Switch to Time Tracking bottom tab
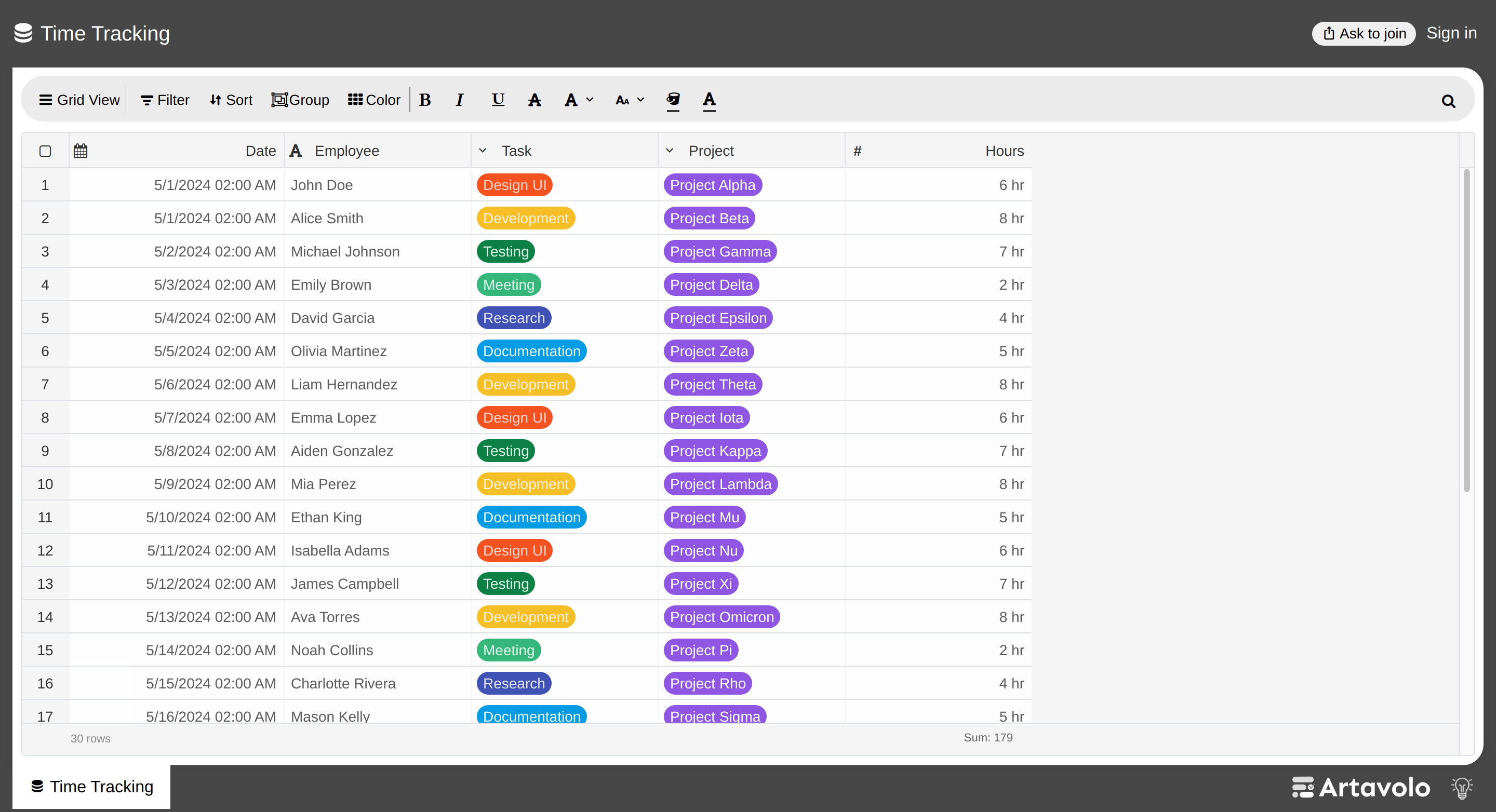The height and width of the screenshot is (812, 1496). click(92, 787)
